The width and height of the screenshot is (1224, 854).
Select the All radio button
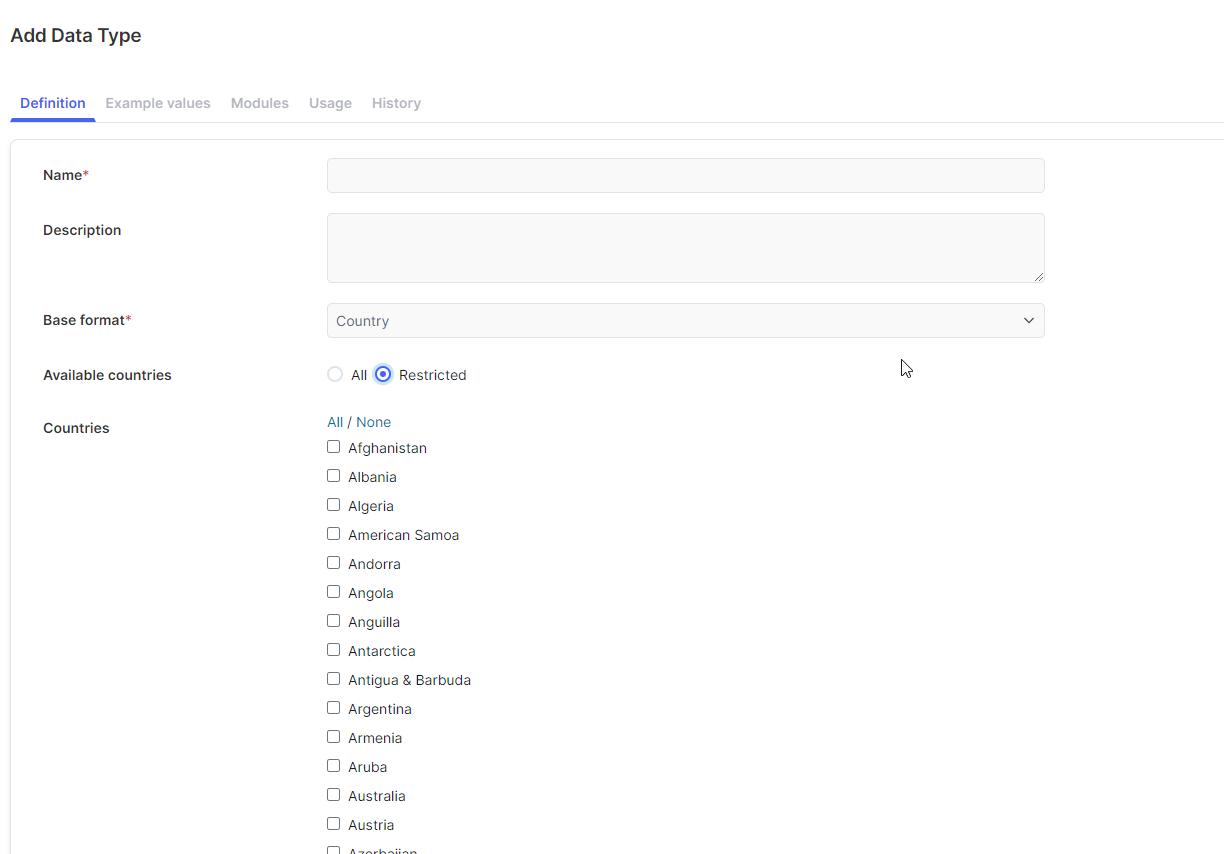click(335, 375)
